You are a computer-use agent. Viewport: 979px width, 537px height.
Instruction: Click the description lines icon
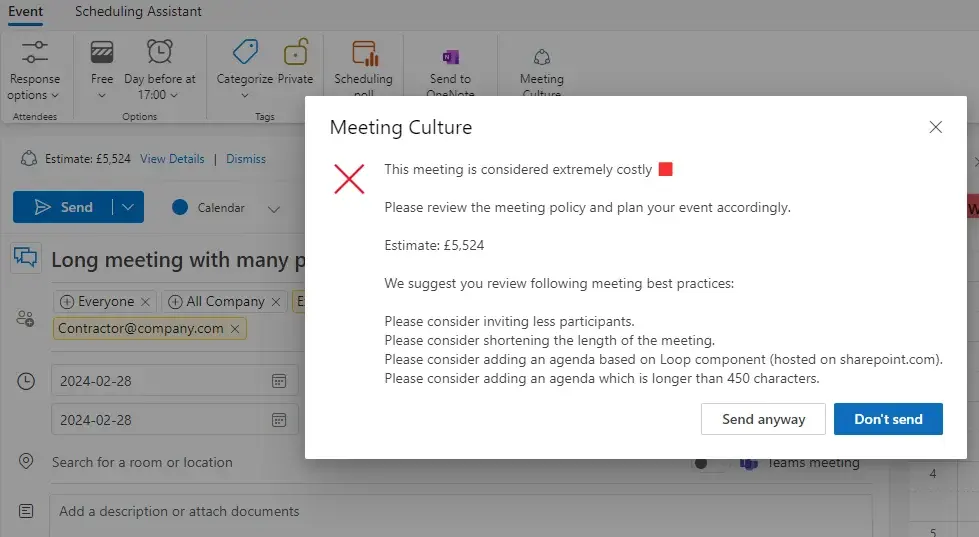point(26,511)
